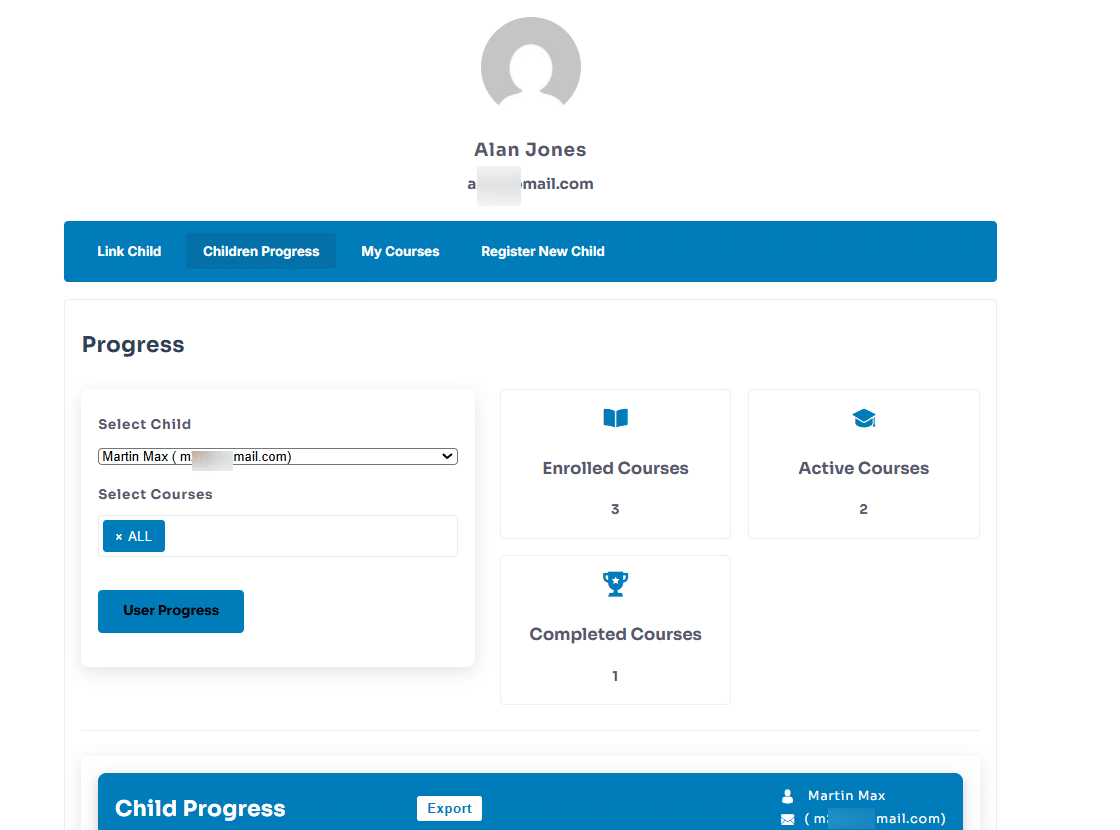Click the Active Courses count of 2
This screenshot has height=830, width=1120.
pos(863,509)
